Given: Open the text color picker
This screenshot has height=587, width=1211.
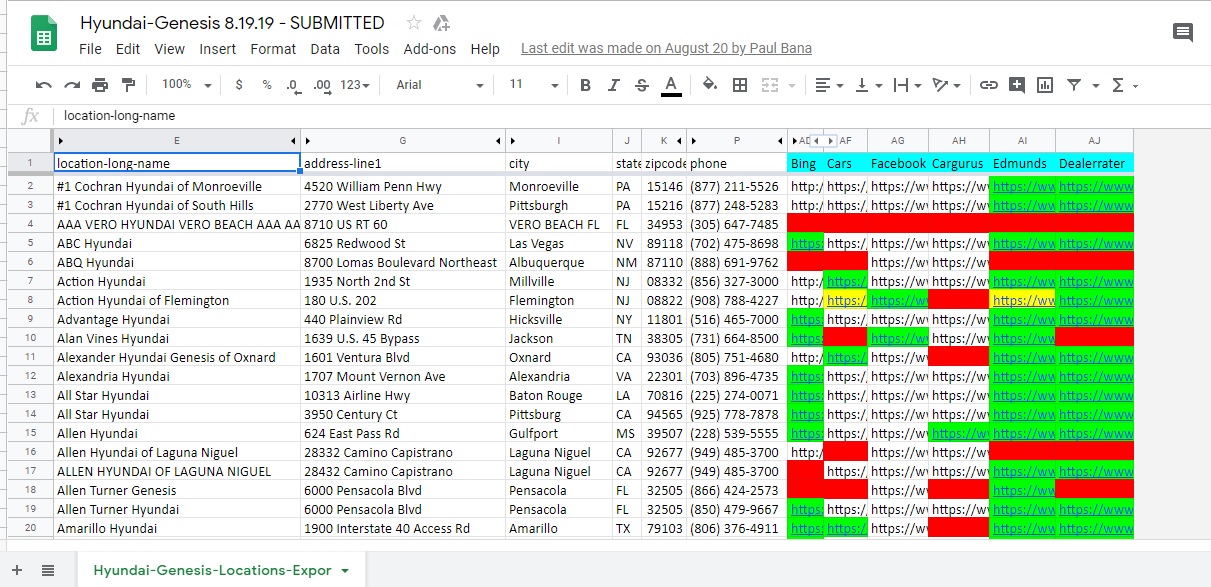Looking at the screenshot, I should click(x=671, y=86).
